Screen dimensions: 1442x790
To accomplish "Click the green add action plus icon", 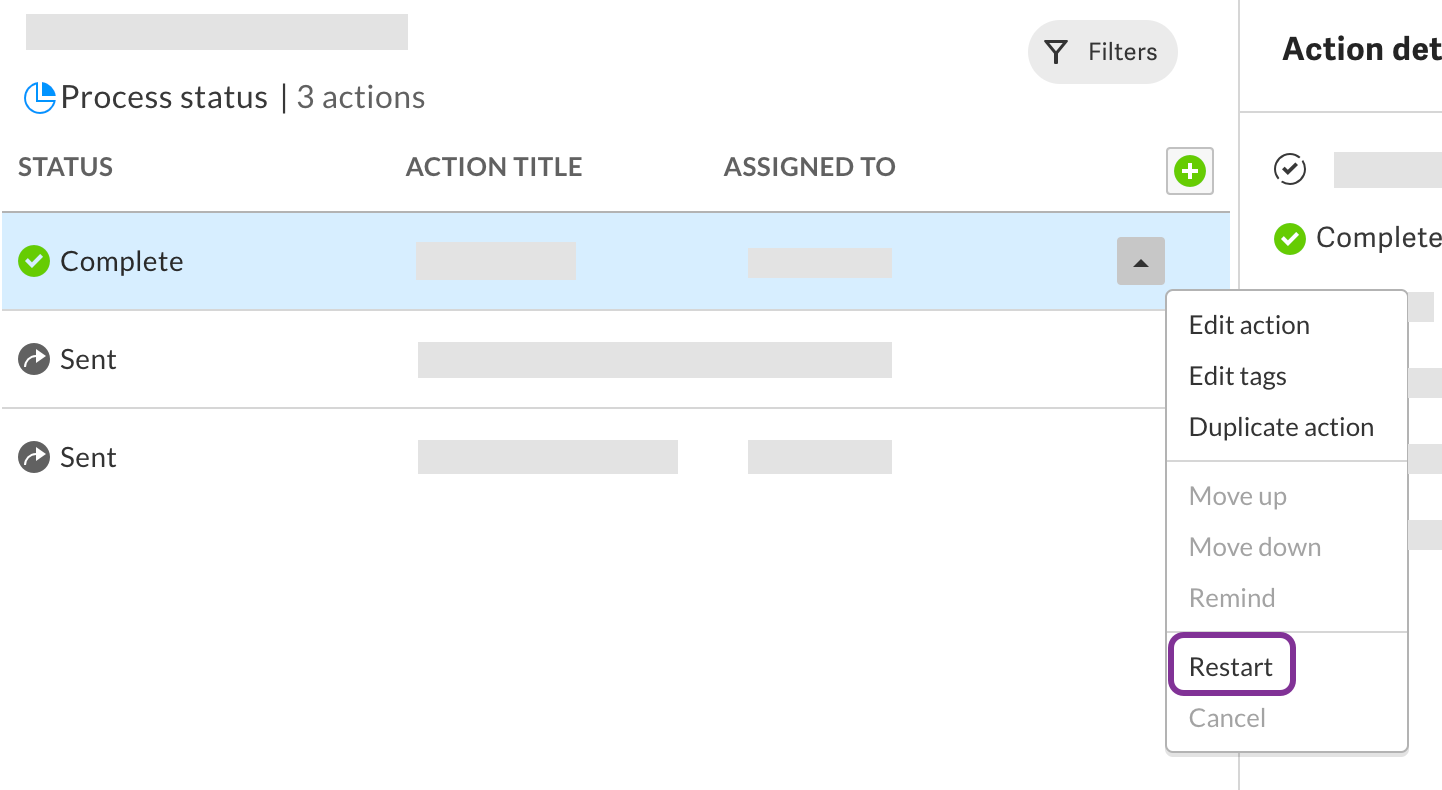I will pos(1189,171).
